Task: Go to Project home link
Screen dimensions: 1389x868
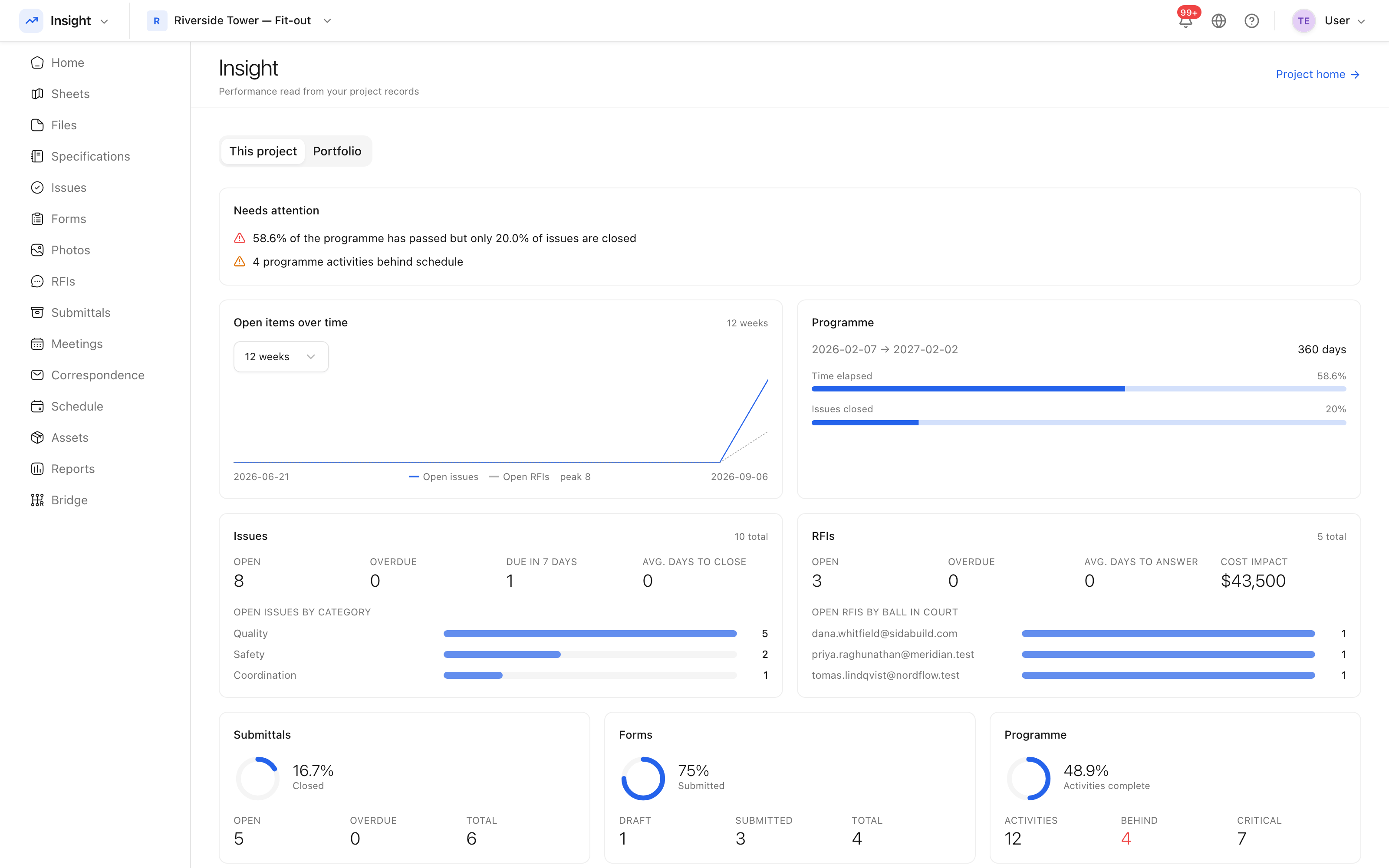Action: point(1318,74)
